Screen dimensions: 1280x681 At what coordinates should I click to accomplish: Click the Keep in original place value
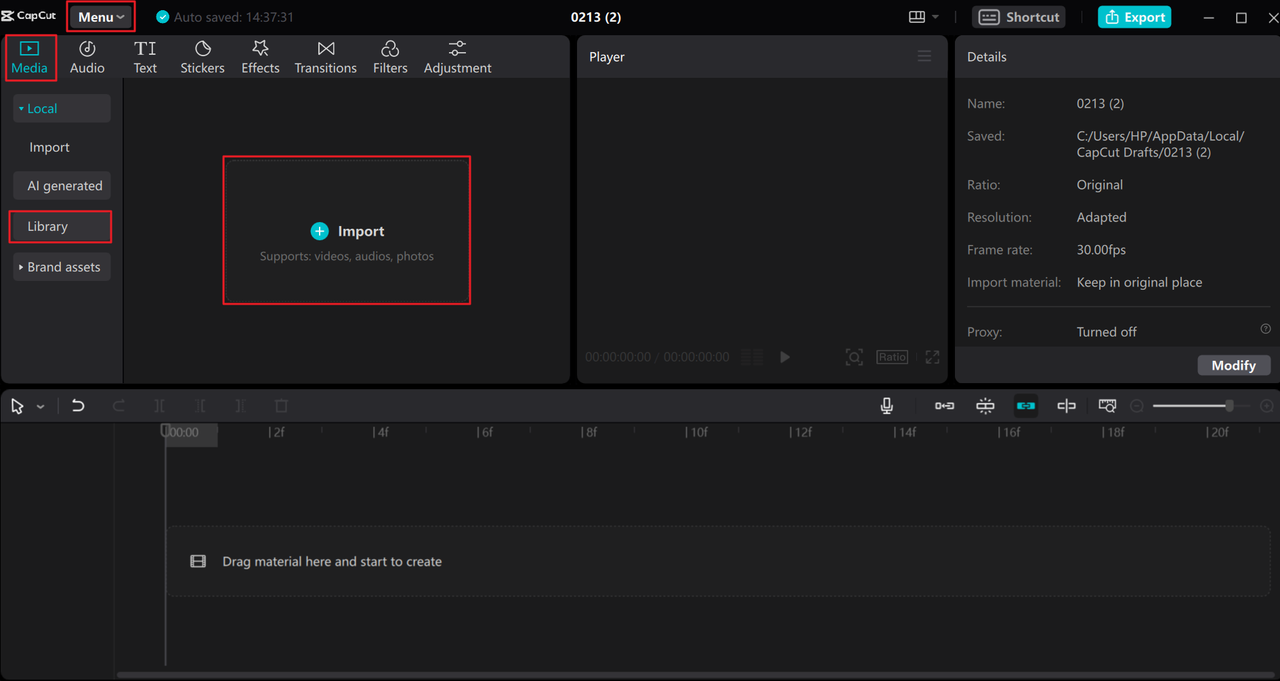click(1139, 282)
